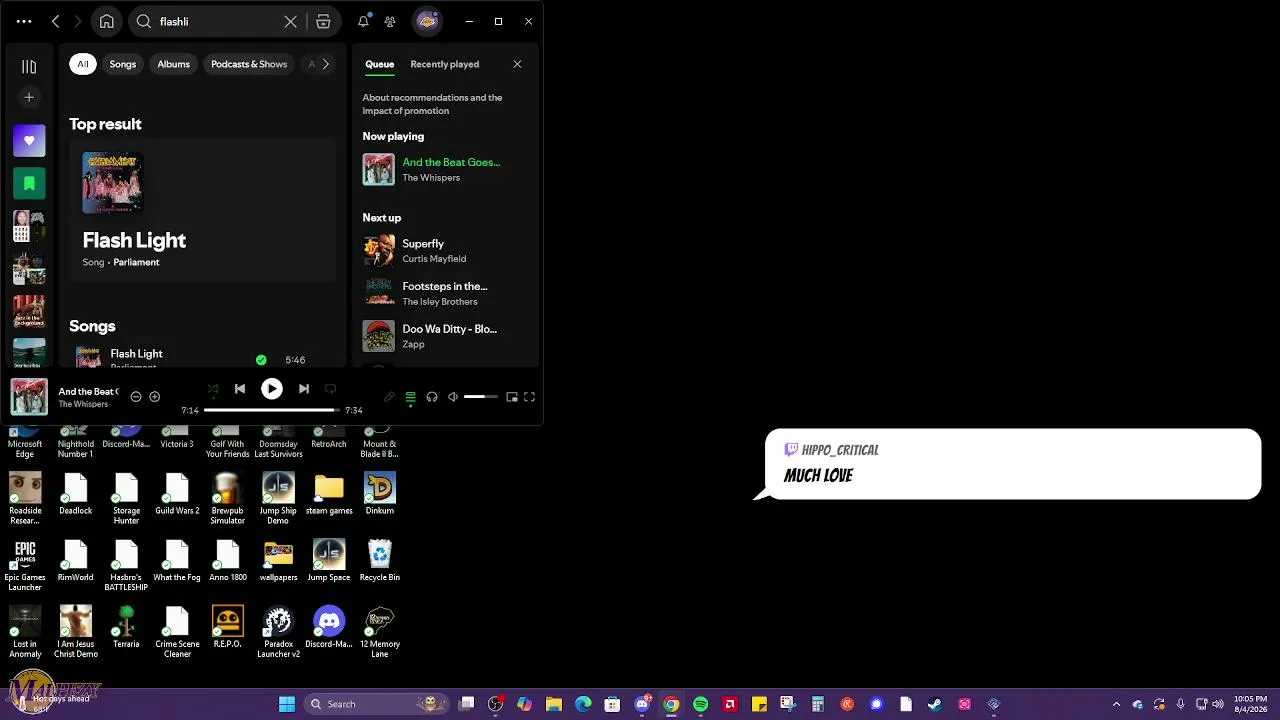Image resolution: width=1280 pixels, height=720 pixels.
Task: Select the All filter chip
Action: pos(83,64)
